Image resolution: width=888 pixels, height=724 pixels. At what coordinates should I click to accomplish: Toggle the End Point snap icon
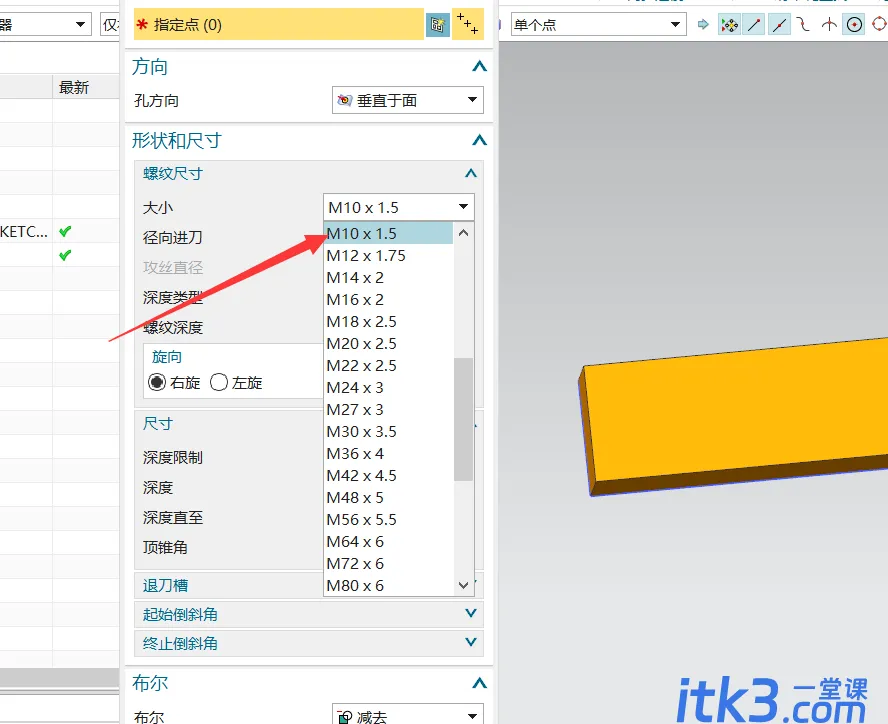754,24
